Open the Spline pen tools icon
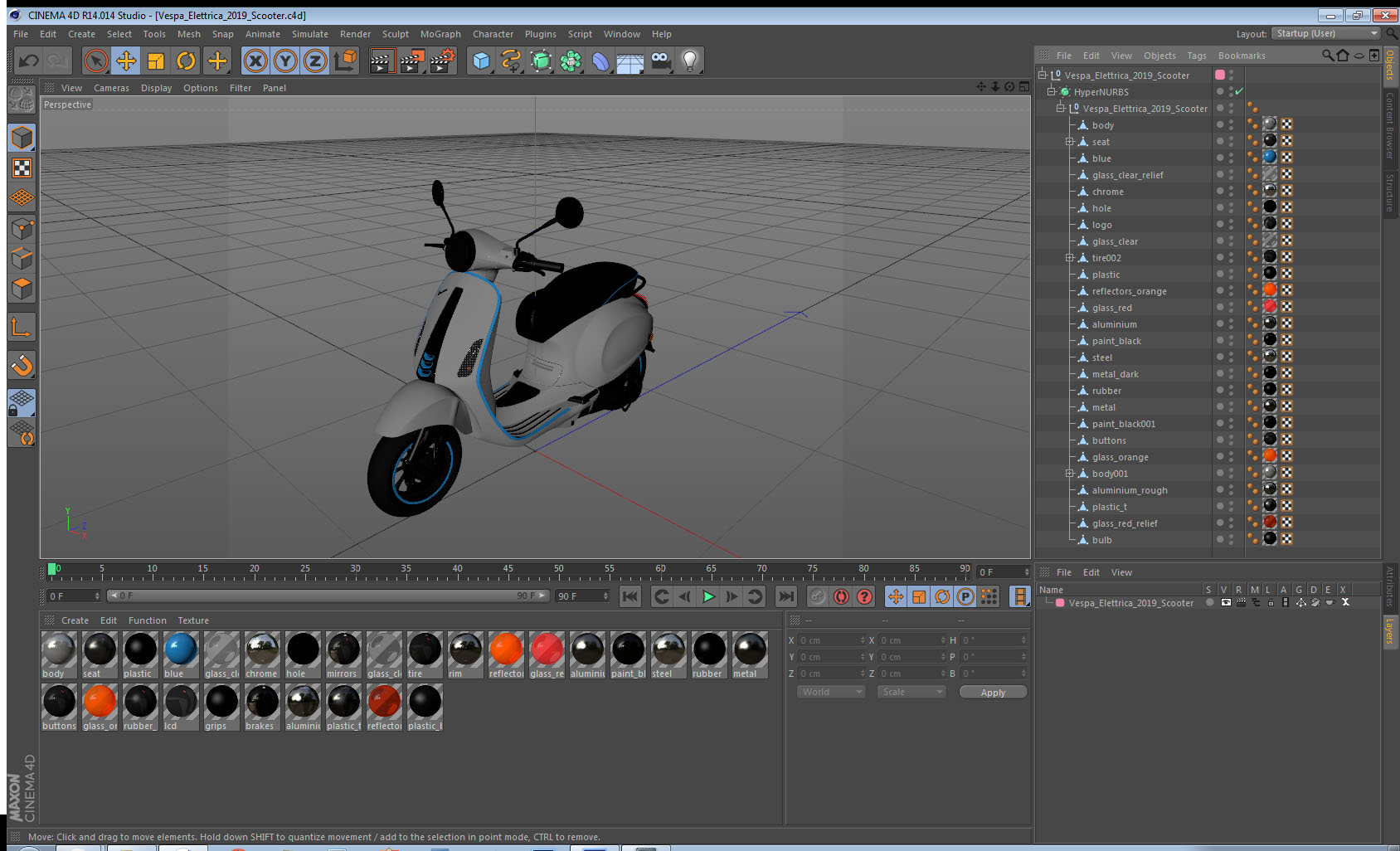The image size is (1400, 851). [x=511, y=61]
